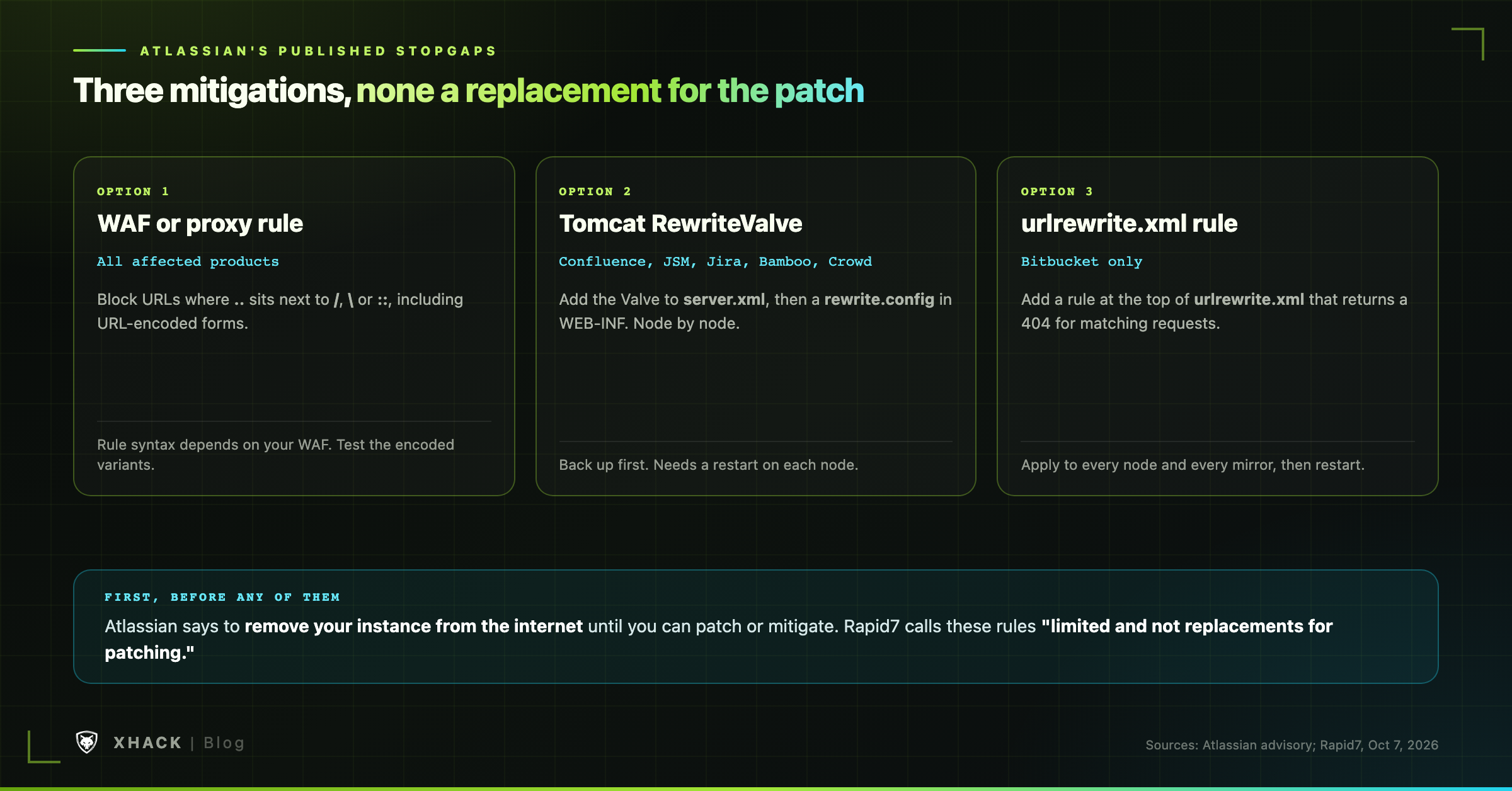Image resolution: width=1512 pixels, height=791 pixels.
Task: Select the urlrewrite.xml rule card heading
Action: [x=1129, y=224]
